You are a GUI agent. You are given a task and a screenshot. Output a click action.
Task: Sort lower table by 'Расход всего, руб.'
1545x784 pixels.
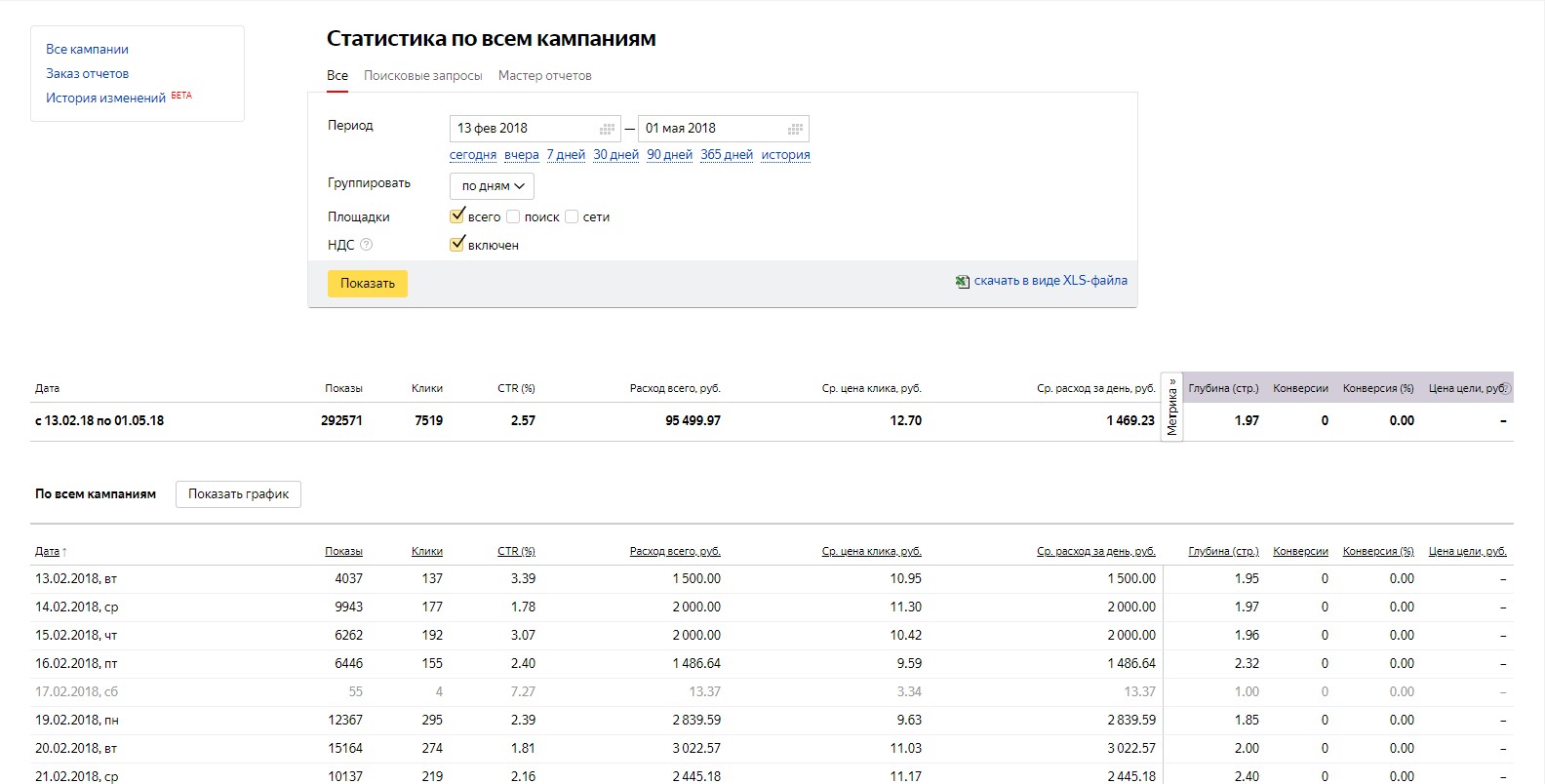coord(675,551)
